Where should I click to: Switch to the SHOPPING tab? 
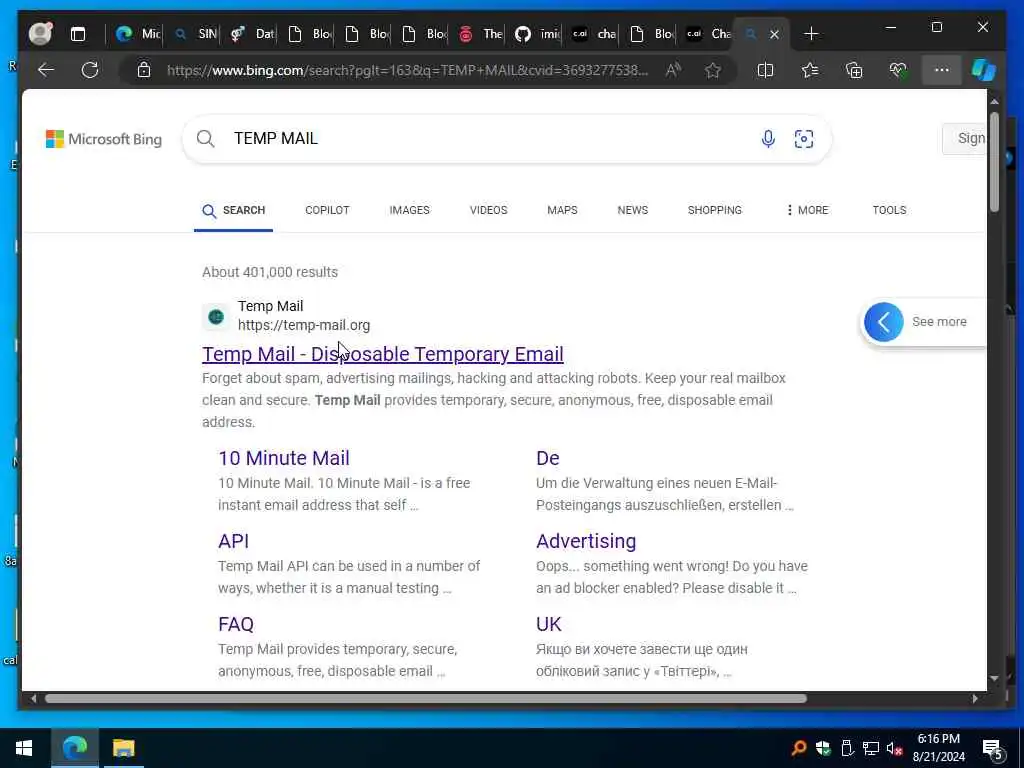(714, 210)
